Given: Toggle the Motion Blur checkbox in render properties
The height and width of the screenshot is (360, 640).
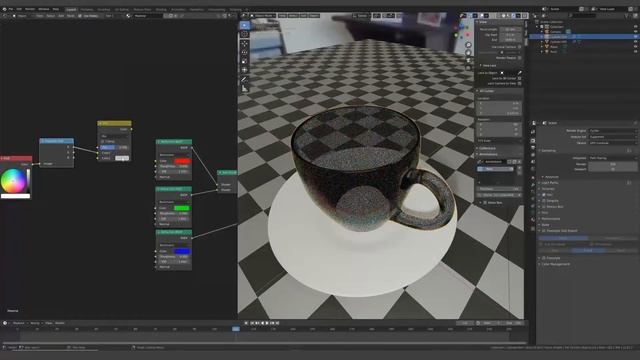Looking at the screenshot, I should [544, 207].
